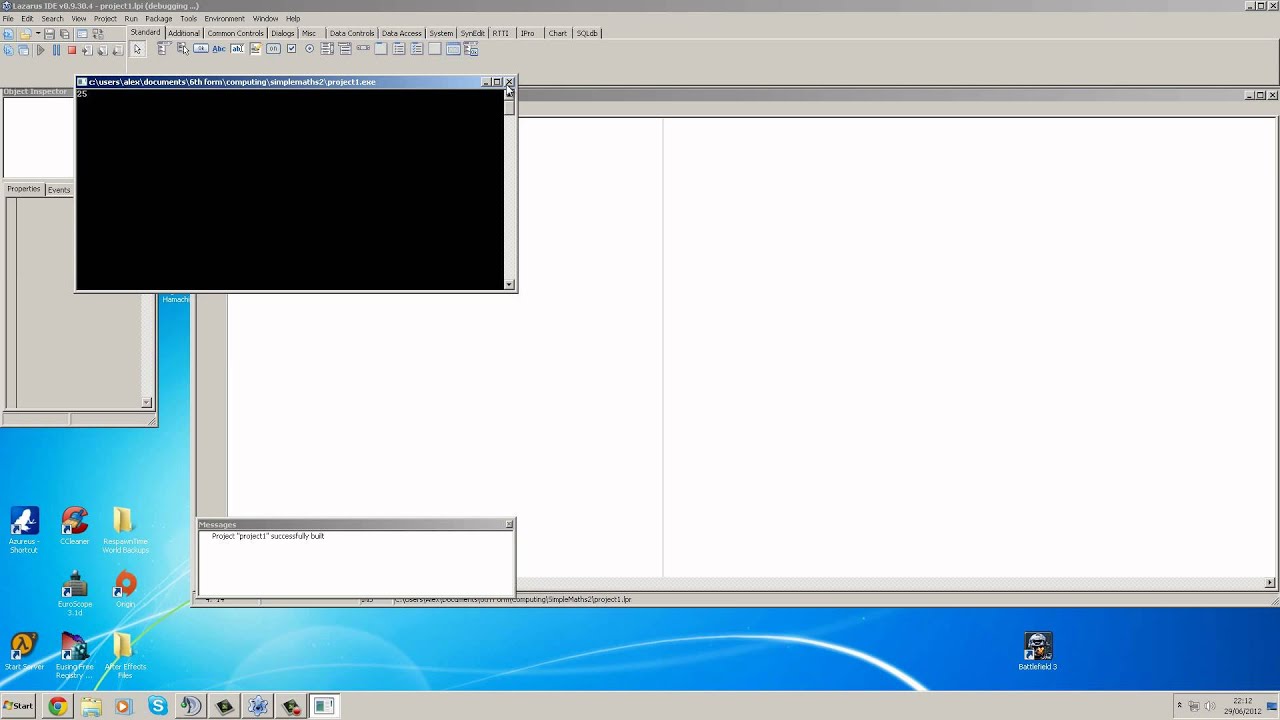Screen dimensions: 1280x720
Task: Click the Step Into debugger icon
Action: tap(87, 50)
